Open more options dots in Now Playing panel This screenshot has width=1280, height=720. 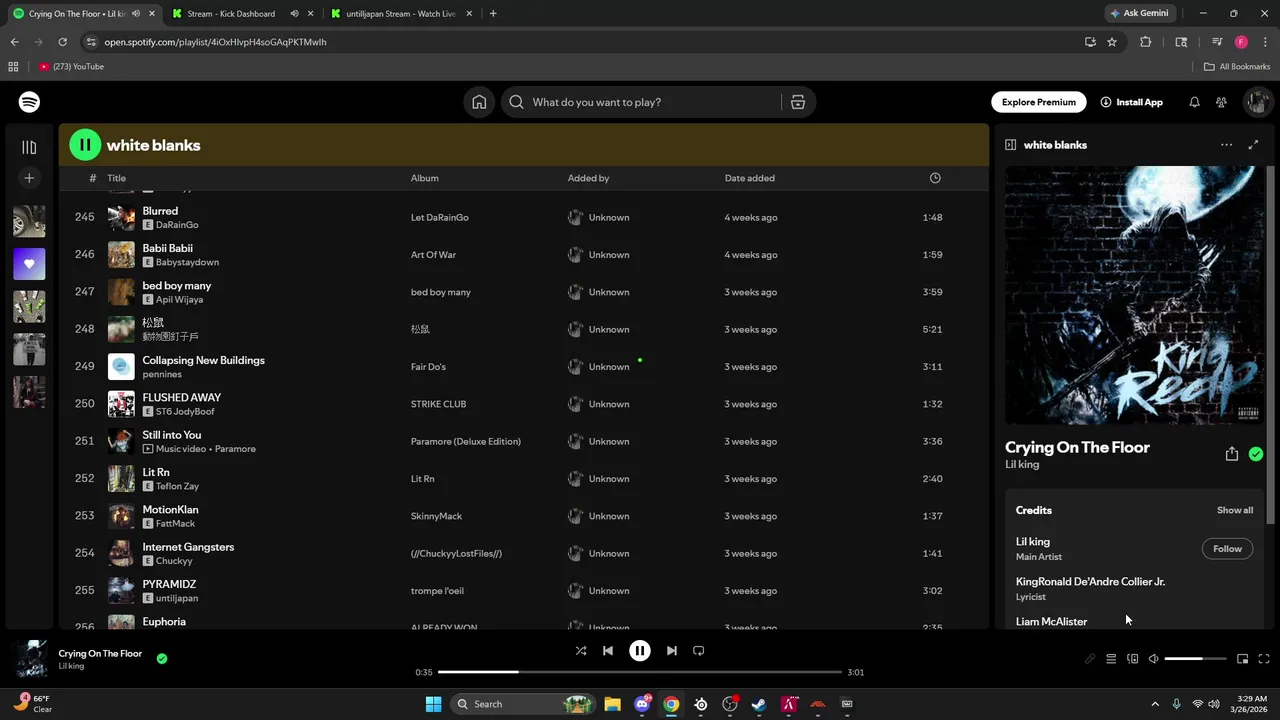pyautogui.click(x=1226, y=145)
